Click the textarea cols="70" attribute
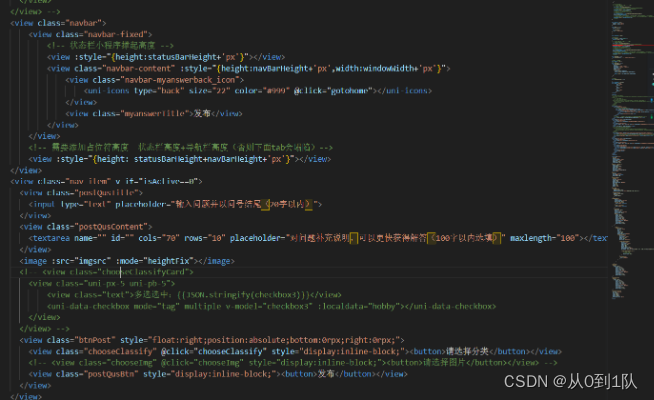Image resolution: width=654 pixels, height=400 pixels. pos(158,238)
